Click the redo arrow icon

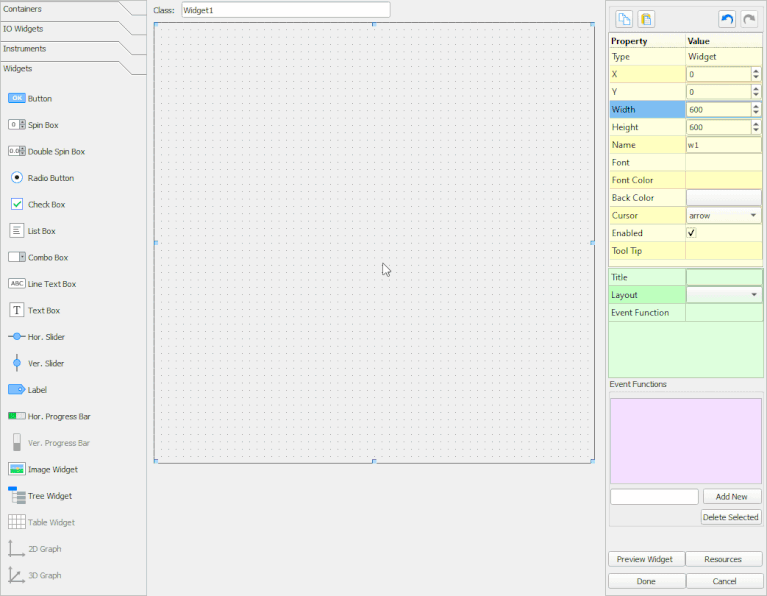pos(749,19)
